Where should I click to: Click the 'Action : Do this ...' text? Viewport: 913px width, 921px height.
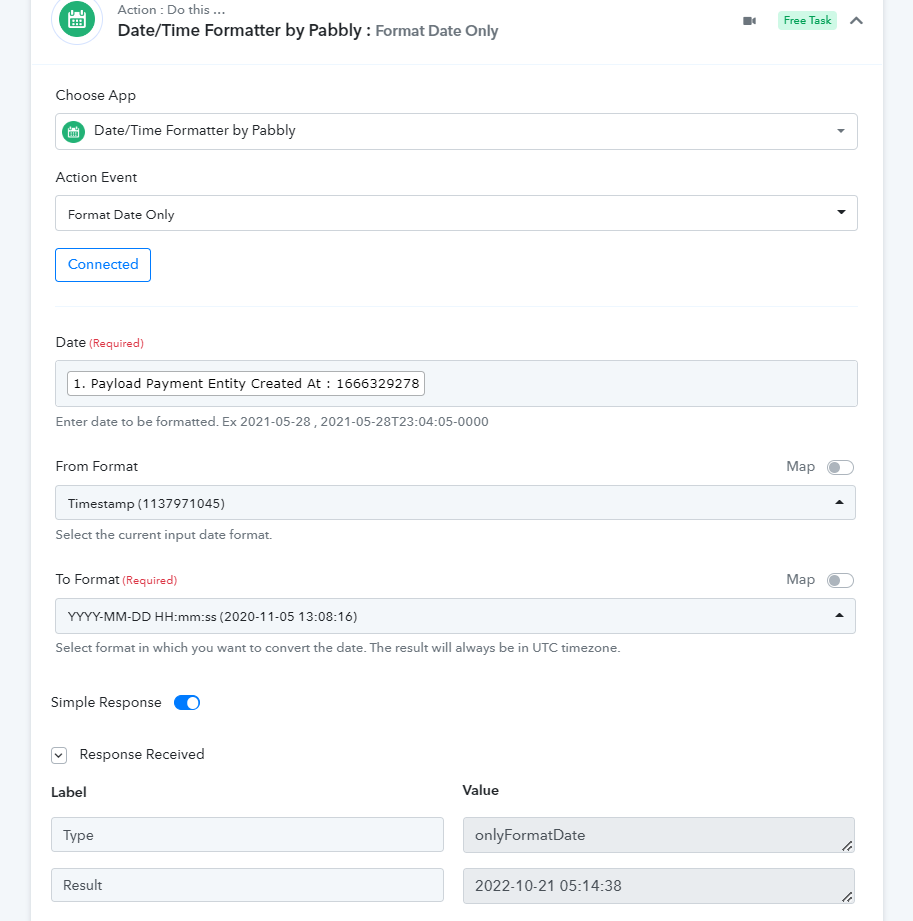point(171,9)
